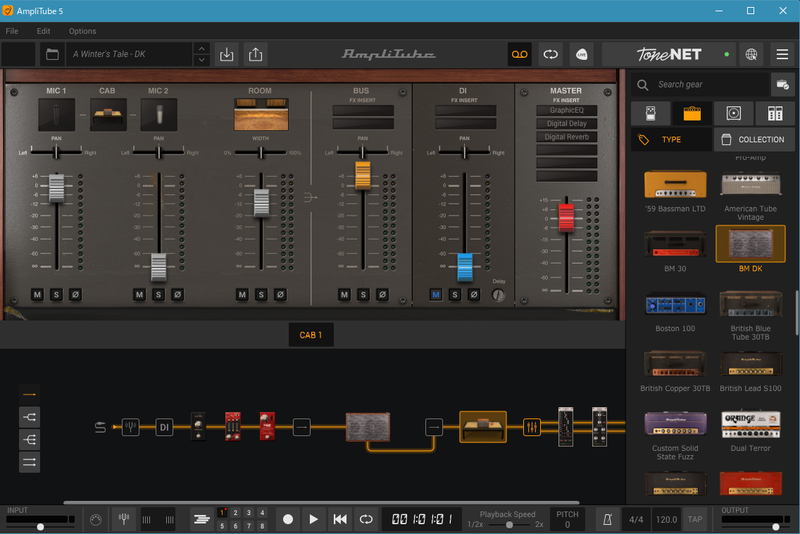
Task: Click the gear filter icon beside search
Action: coord(782,85)
